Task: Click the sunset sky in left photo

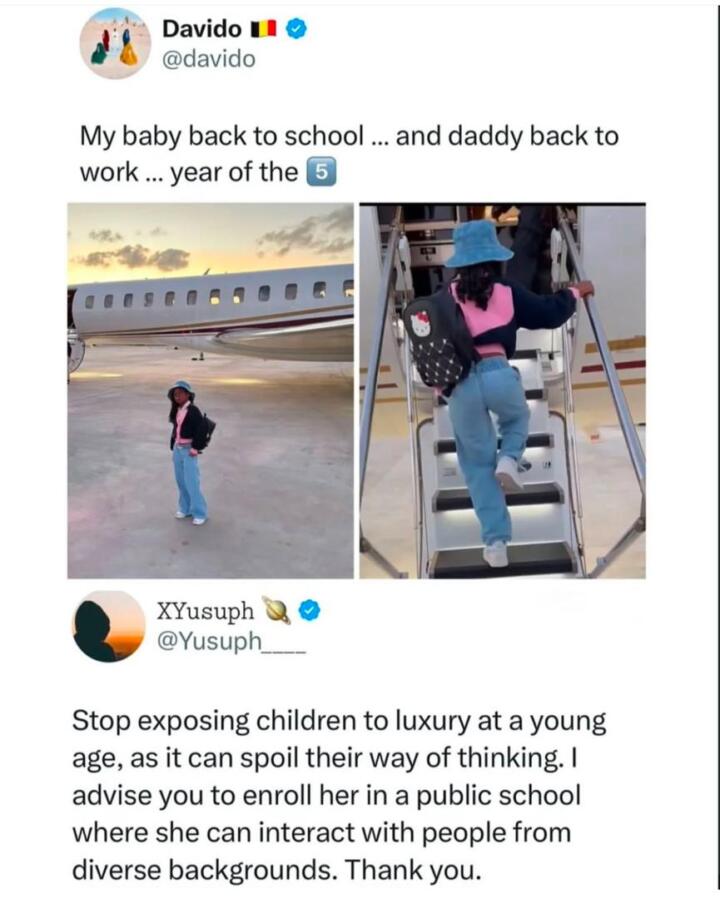Action: coord(210,241)
